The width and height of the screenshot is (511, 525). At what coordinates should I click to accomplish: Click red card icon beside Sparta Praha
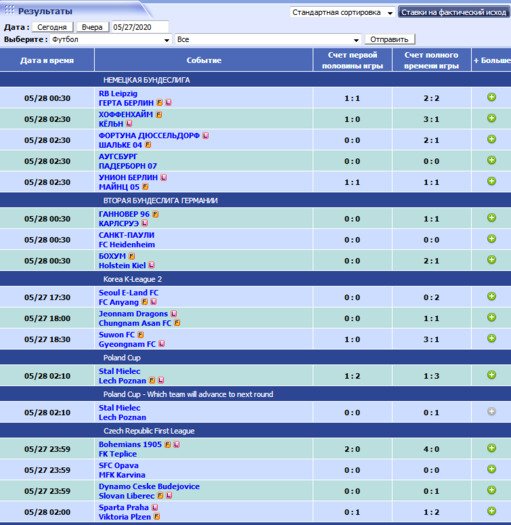tap(155, 508)
